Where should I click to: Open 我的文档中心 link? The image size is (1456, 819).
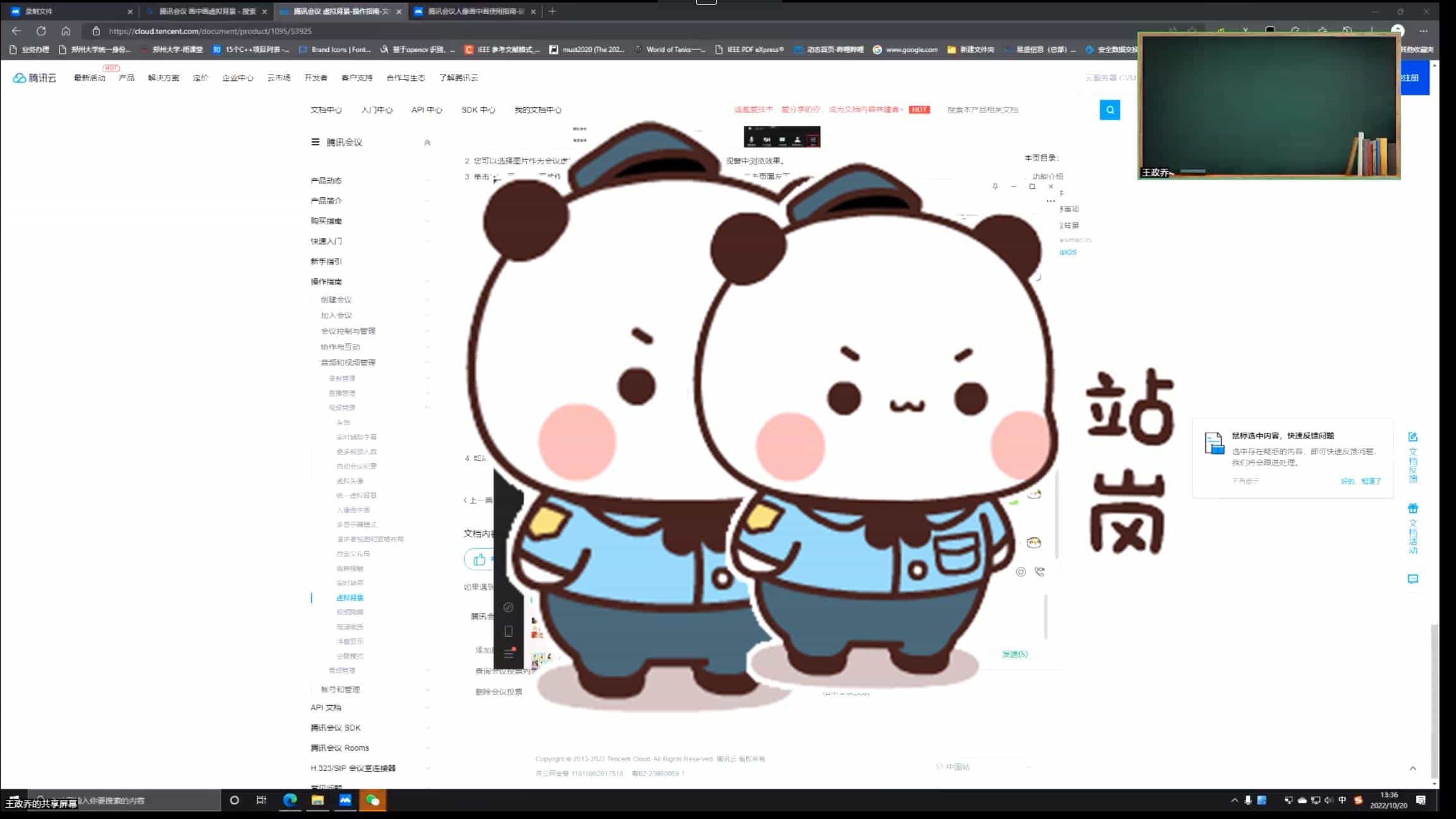coord(537,110)
